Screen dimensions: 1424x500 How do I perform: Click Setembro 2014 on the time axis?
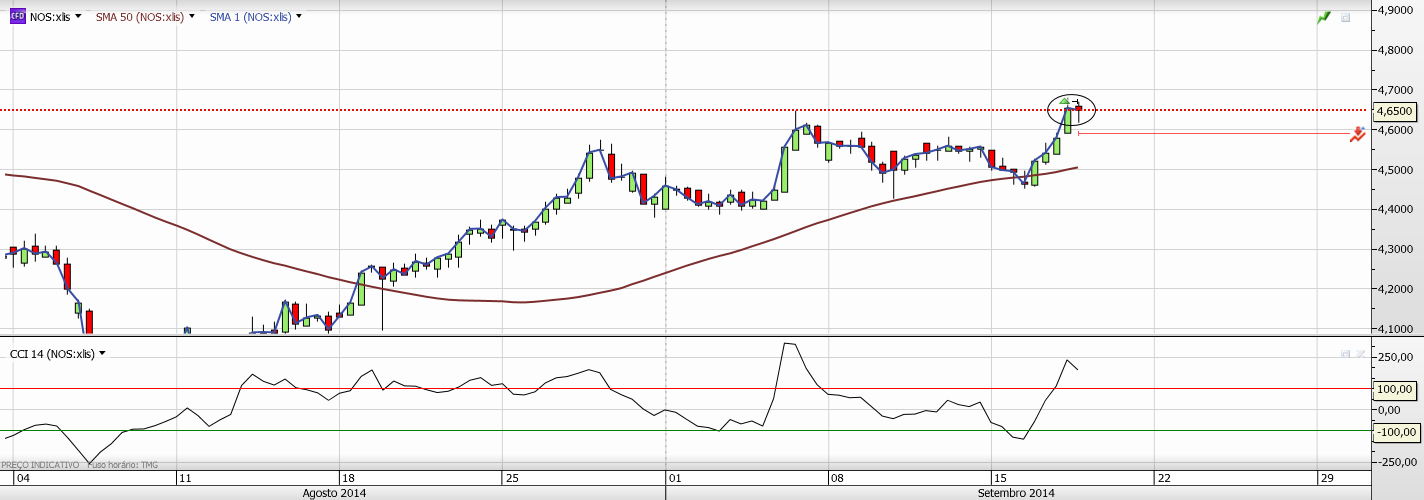coord(1016,493)
